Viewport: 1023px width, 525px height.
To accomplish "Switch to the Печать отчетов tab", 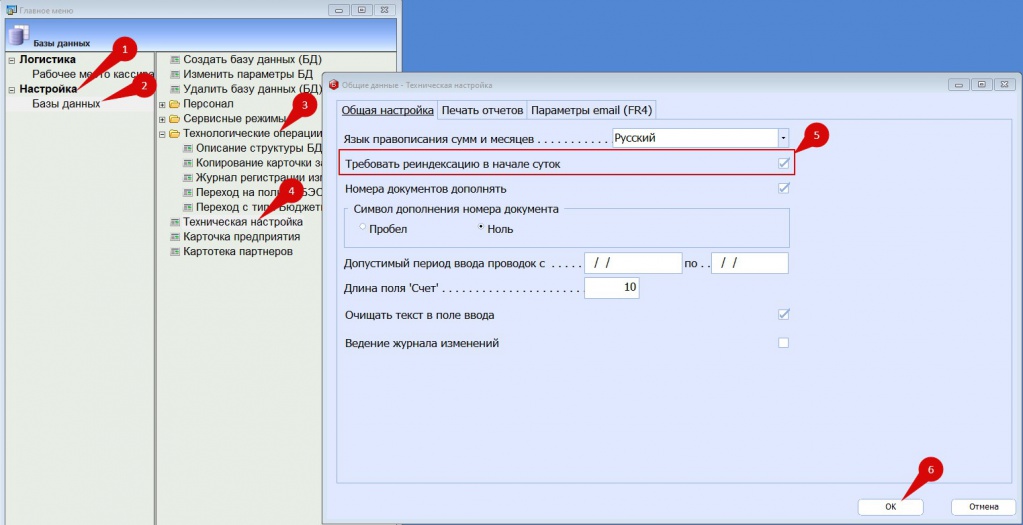I will click(x=482, y=110).
